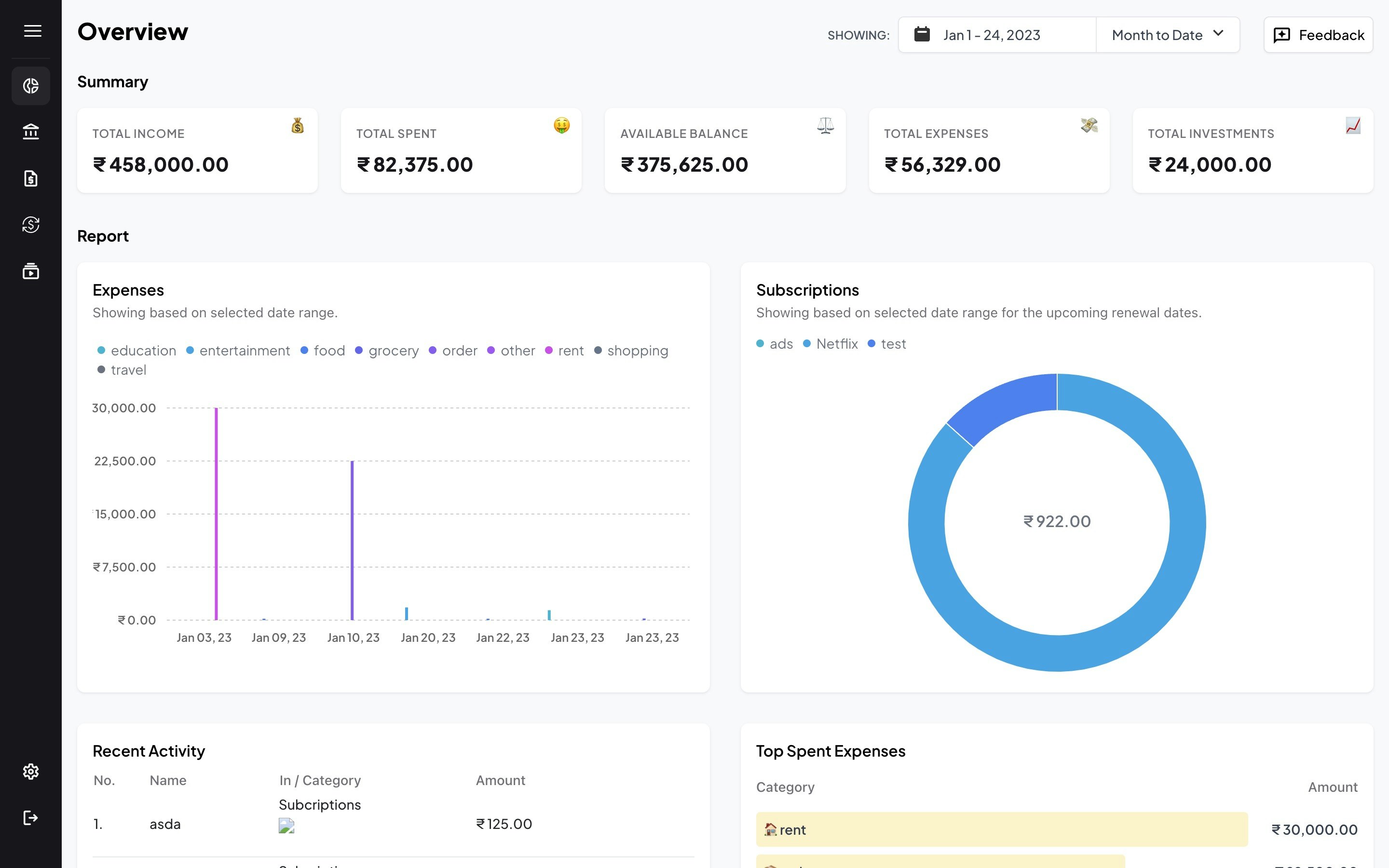1389x868 pixels.
Task: Click the ₹125.00 amount in Recent Activity
Action: pyautogui.click(x=504, y=824)
